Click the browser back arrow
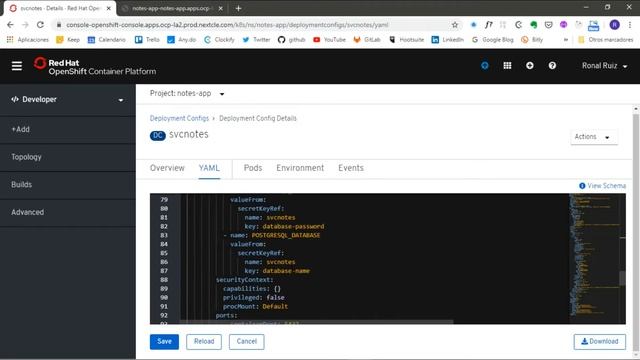This screenshot has height=360, width=640. pos(10,25)
